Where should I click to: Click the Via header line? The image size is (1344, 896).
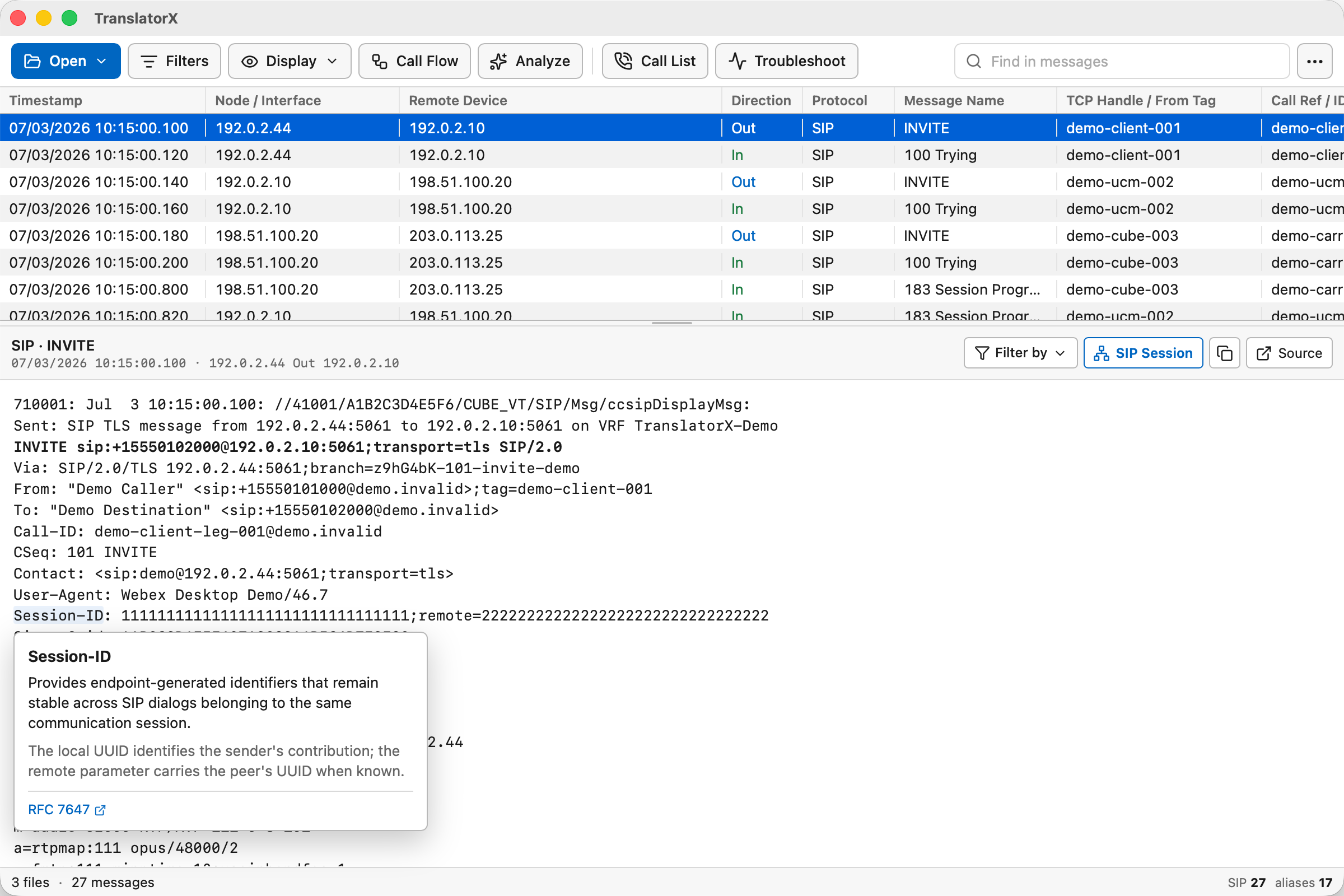(297, 468)
